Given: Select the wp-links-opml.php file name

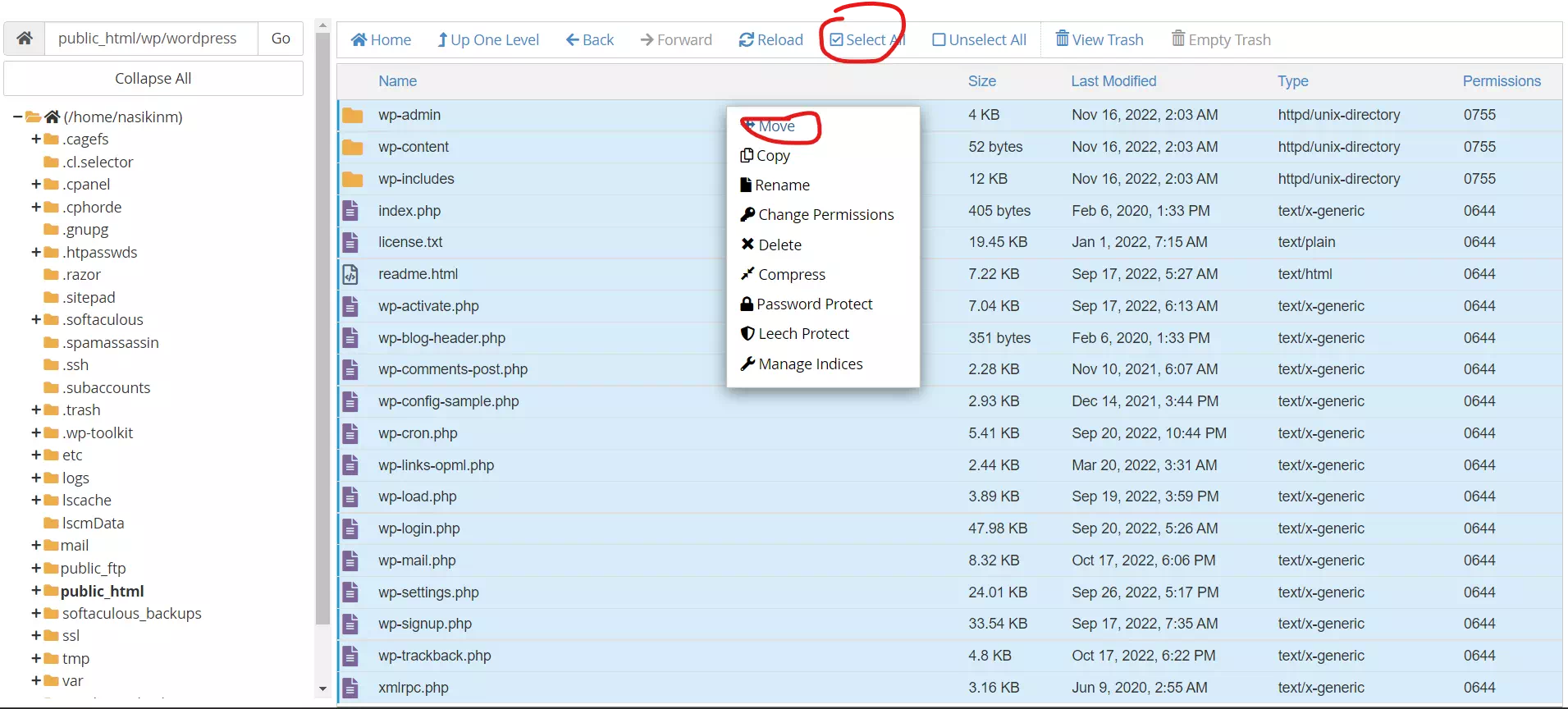Looking at the screenshot, I should (x=437, y=465).
